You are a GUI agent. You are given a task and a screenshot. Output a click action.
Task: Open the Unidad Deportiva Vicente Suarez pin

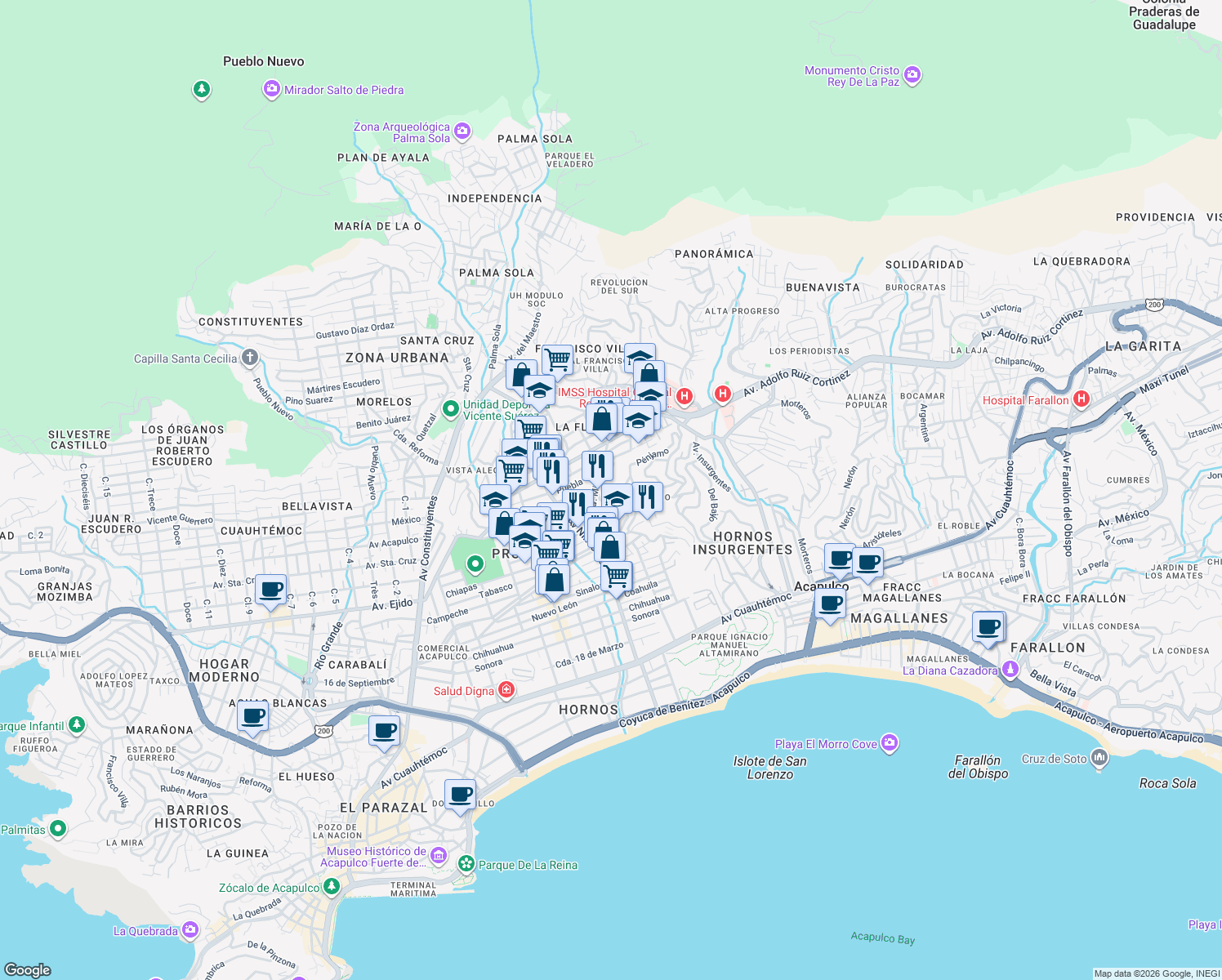point(449,406)
